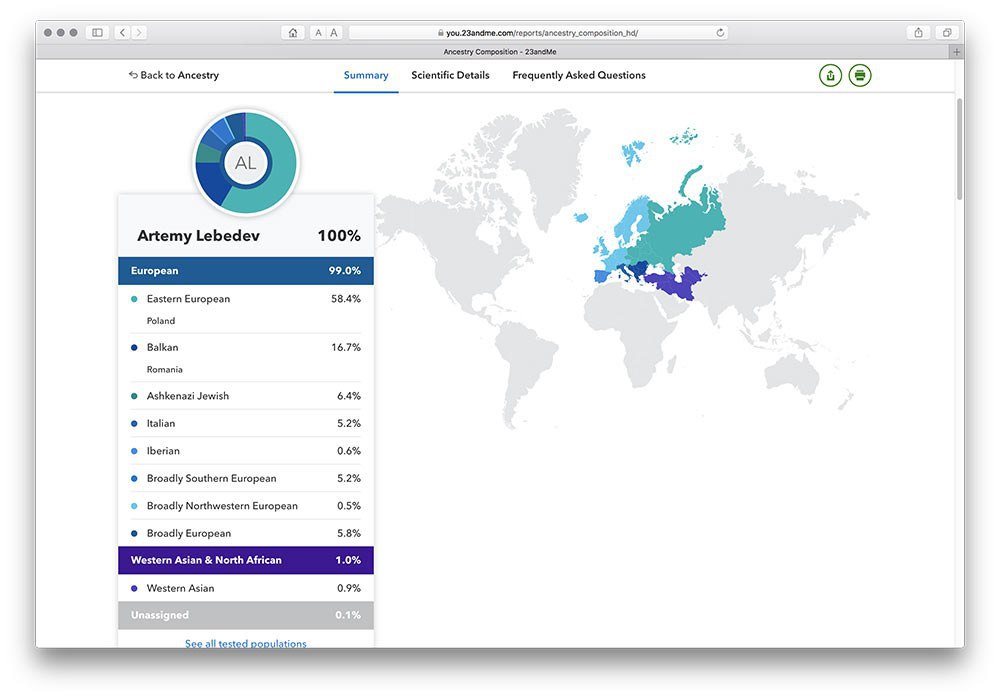Click the Balkan 16.7% row
This screenshot has width=1000, height=699.
coord(246,347)
